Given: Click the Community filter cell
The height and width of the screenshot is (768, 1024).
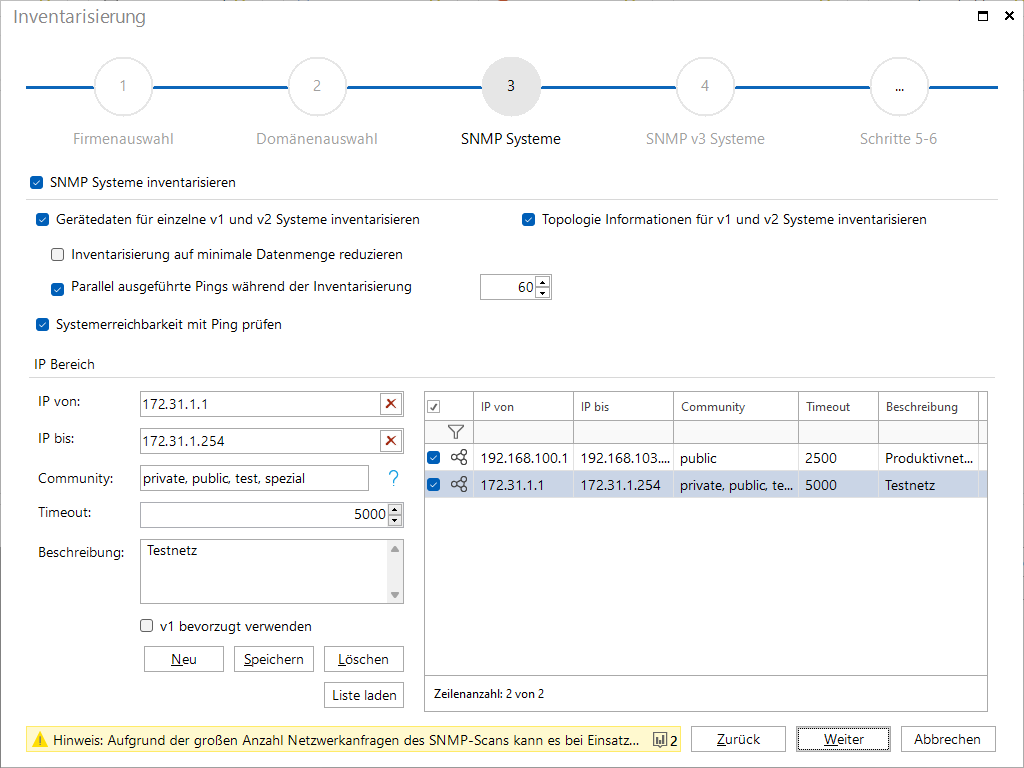Looking at the screenshot, I should point(736,432).
